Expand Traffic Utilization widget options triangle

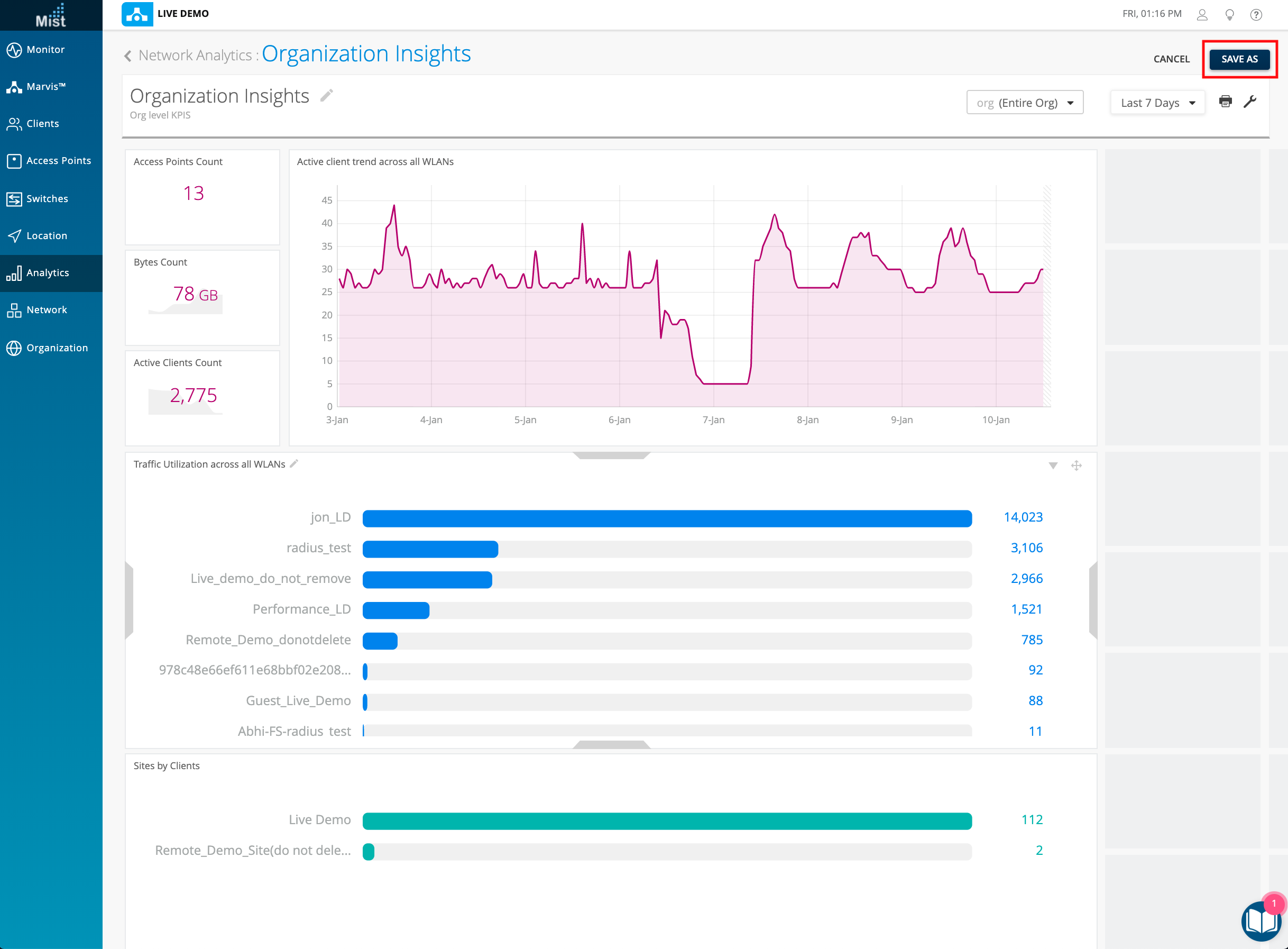pos(1053,466)
